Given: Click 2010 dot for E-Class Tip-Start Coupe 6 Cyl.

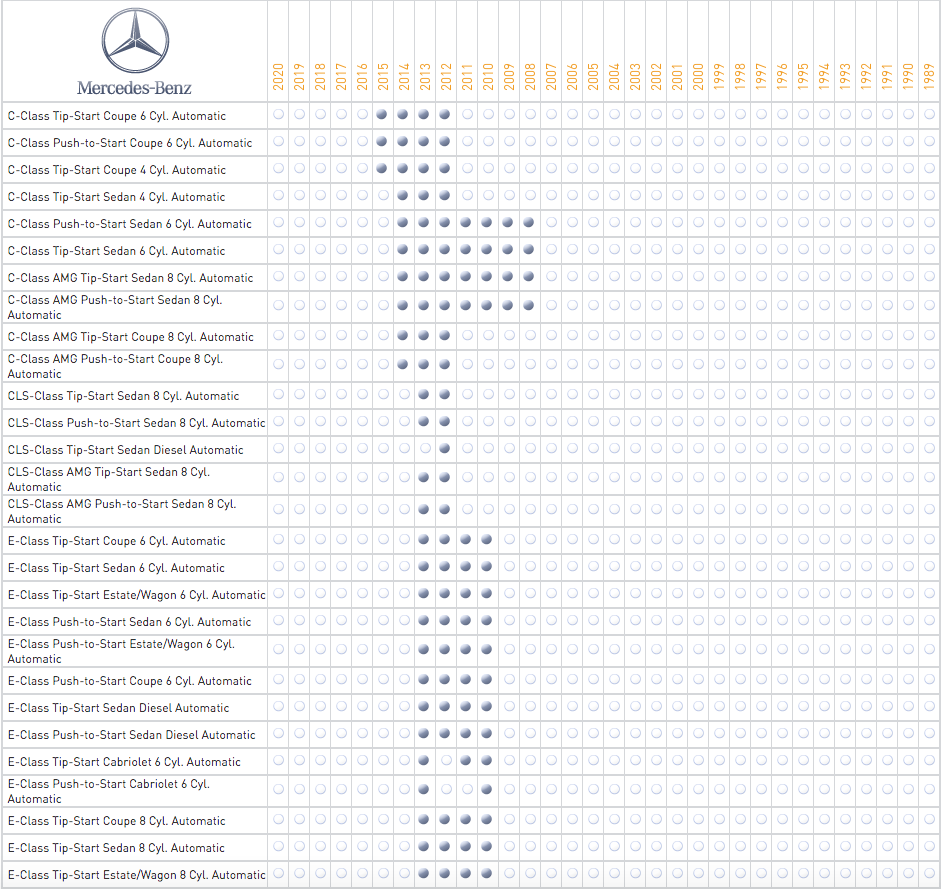Looking at the screenshot, I should (x=487, y=539).
